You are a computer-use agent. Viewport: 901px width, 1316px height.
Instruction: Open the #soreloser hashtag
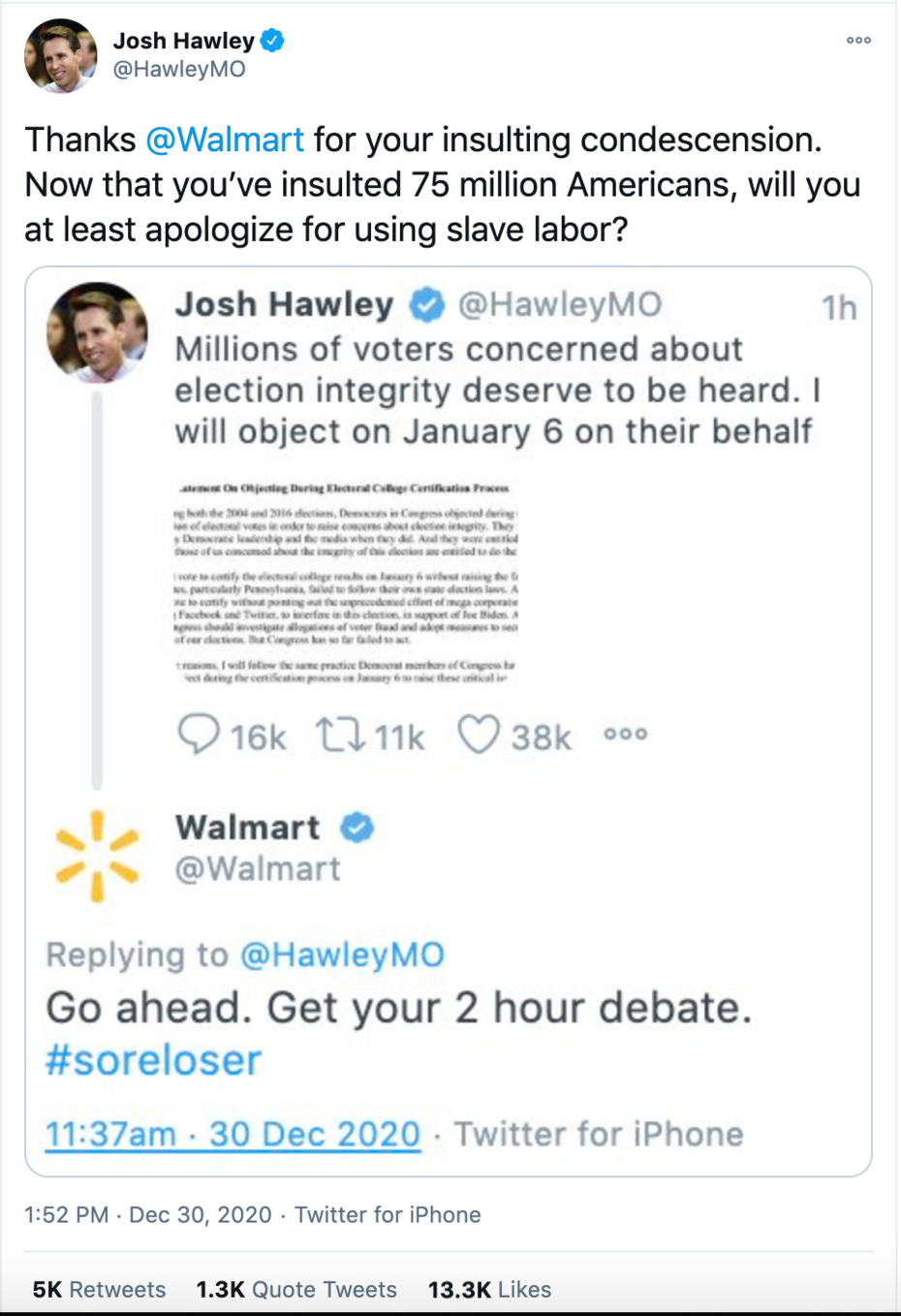tap(154, 1060)
